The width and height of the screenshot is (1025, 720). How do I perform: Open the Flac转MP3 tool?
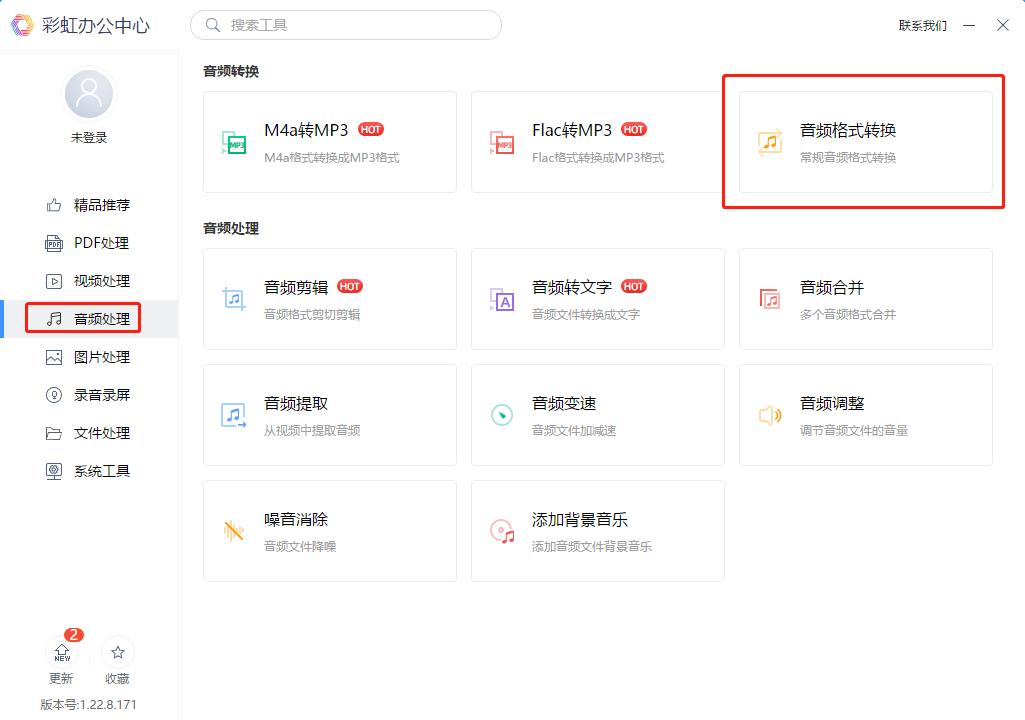(597, 142)
